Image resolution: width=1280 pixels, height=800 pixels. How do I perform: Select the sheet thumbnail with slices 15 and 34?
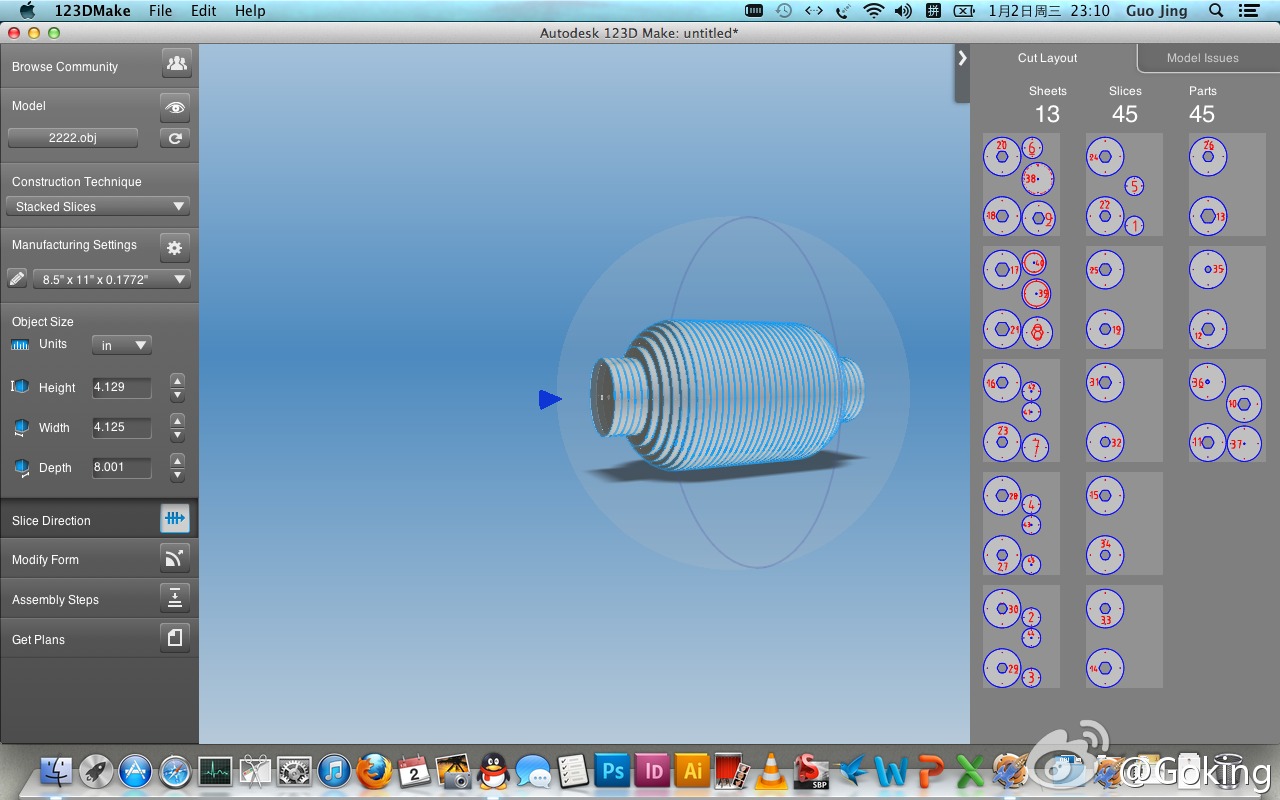point(1124,524)
